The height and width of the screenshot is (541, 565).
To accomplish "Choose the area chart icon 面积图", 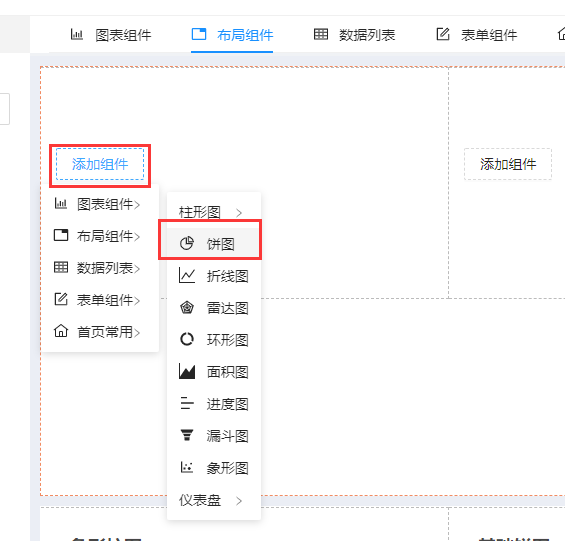I will pyautogui.click(x=187, y=371).
